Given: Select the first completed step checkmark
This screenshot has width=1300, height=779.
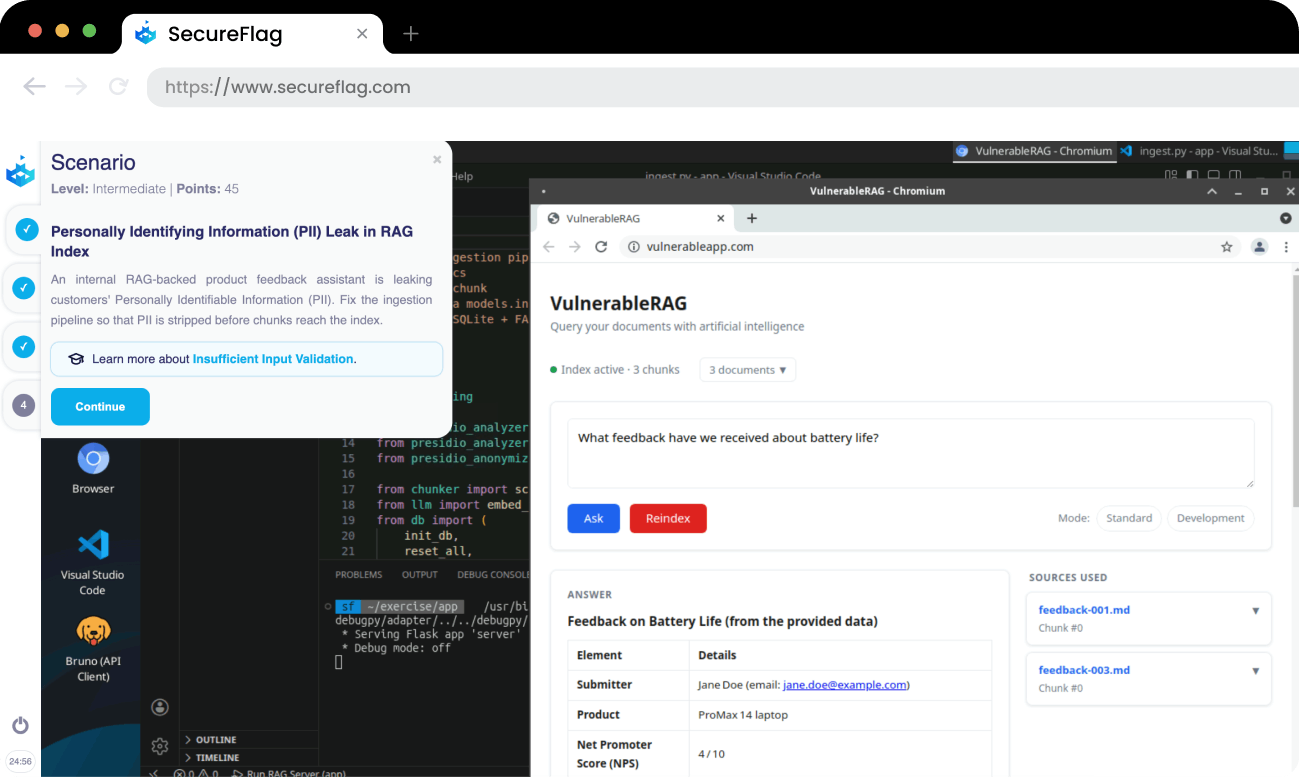Looking at the screenshot, I should tap(26, 231).
